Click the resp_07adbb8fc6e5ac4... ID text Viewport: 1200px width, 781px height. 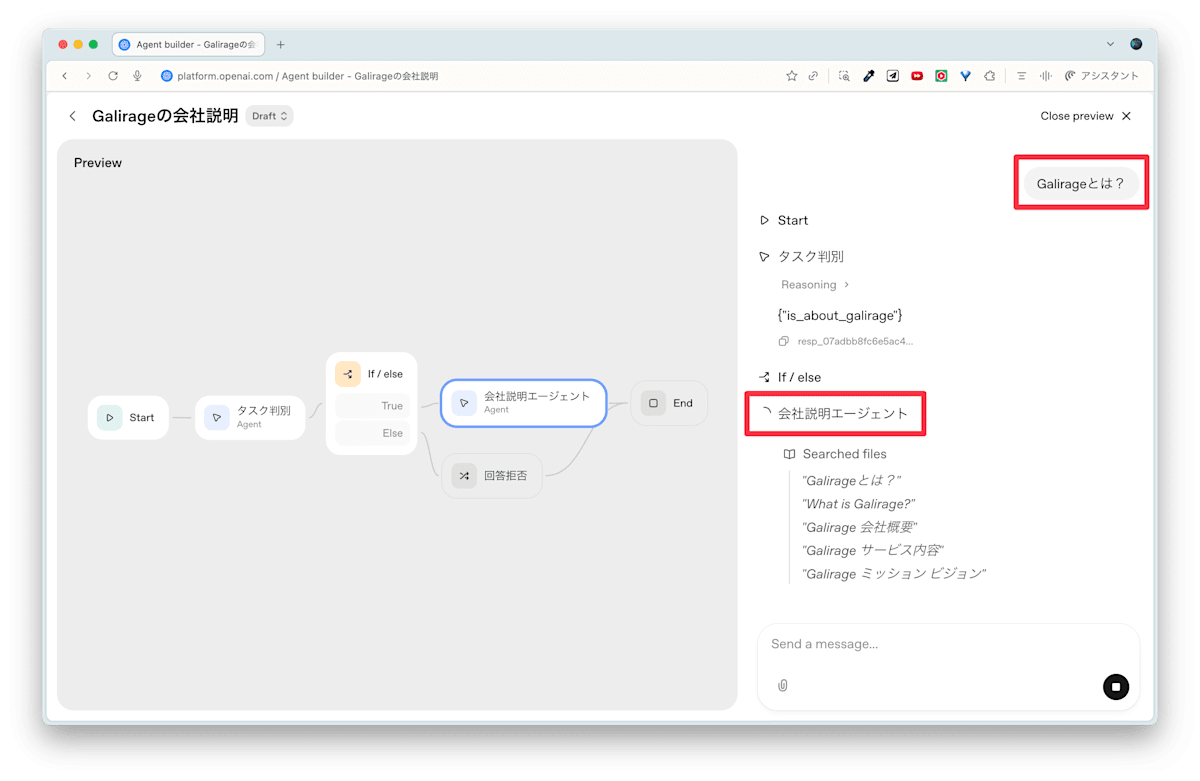(855, 341)
